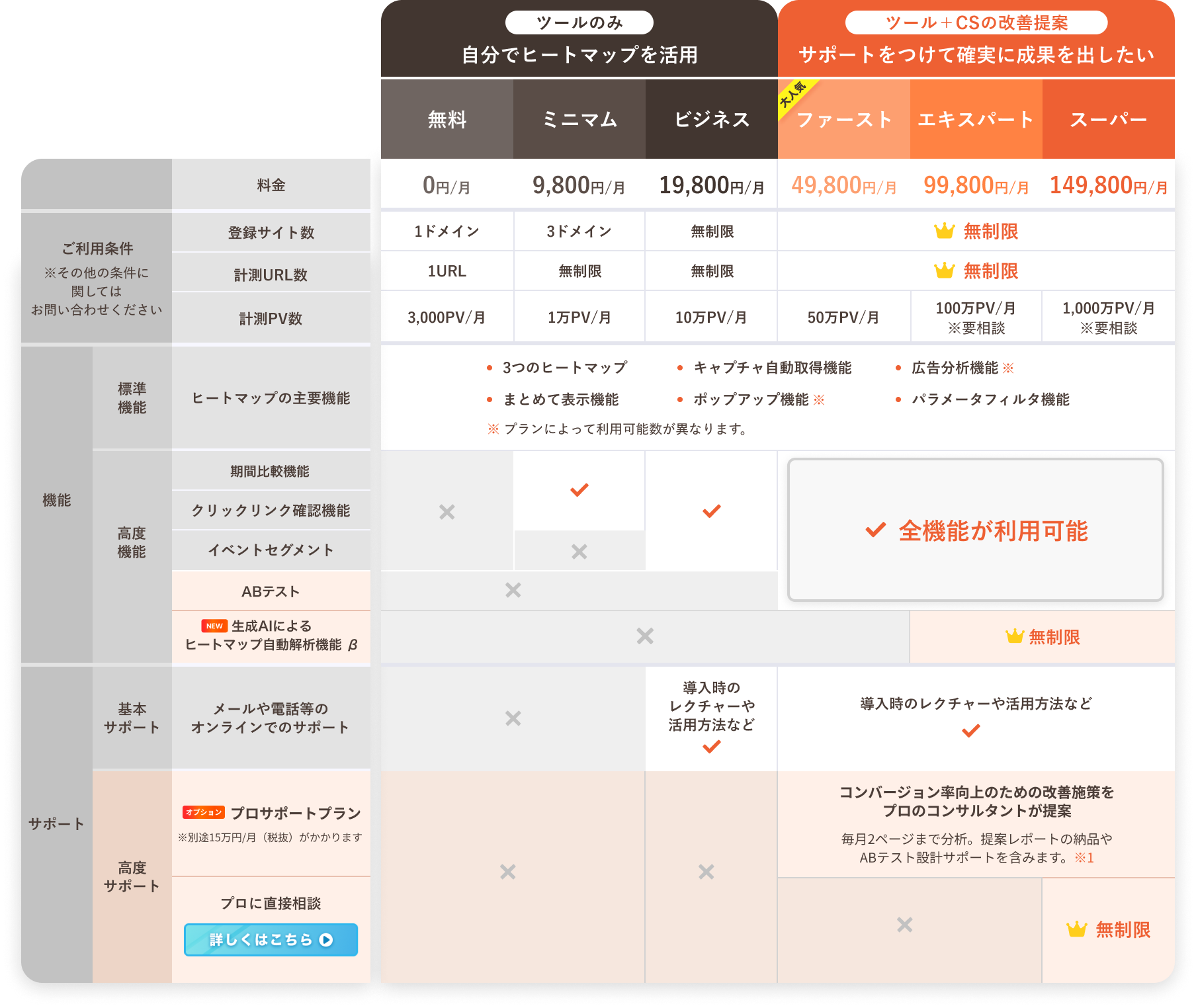
Task: Click checkmark under 導入時のレクチャーや活用方法など wide cell
Action: click(971, 731)
